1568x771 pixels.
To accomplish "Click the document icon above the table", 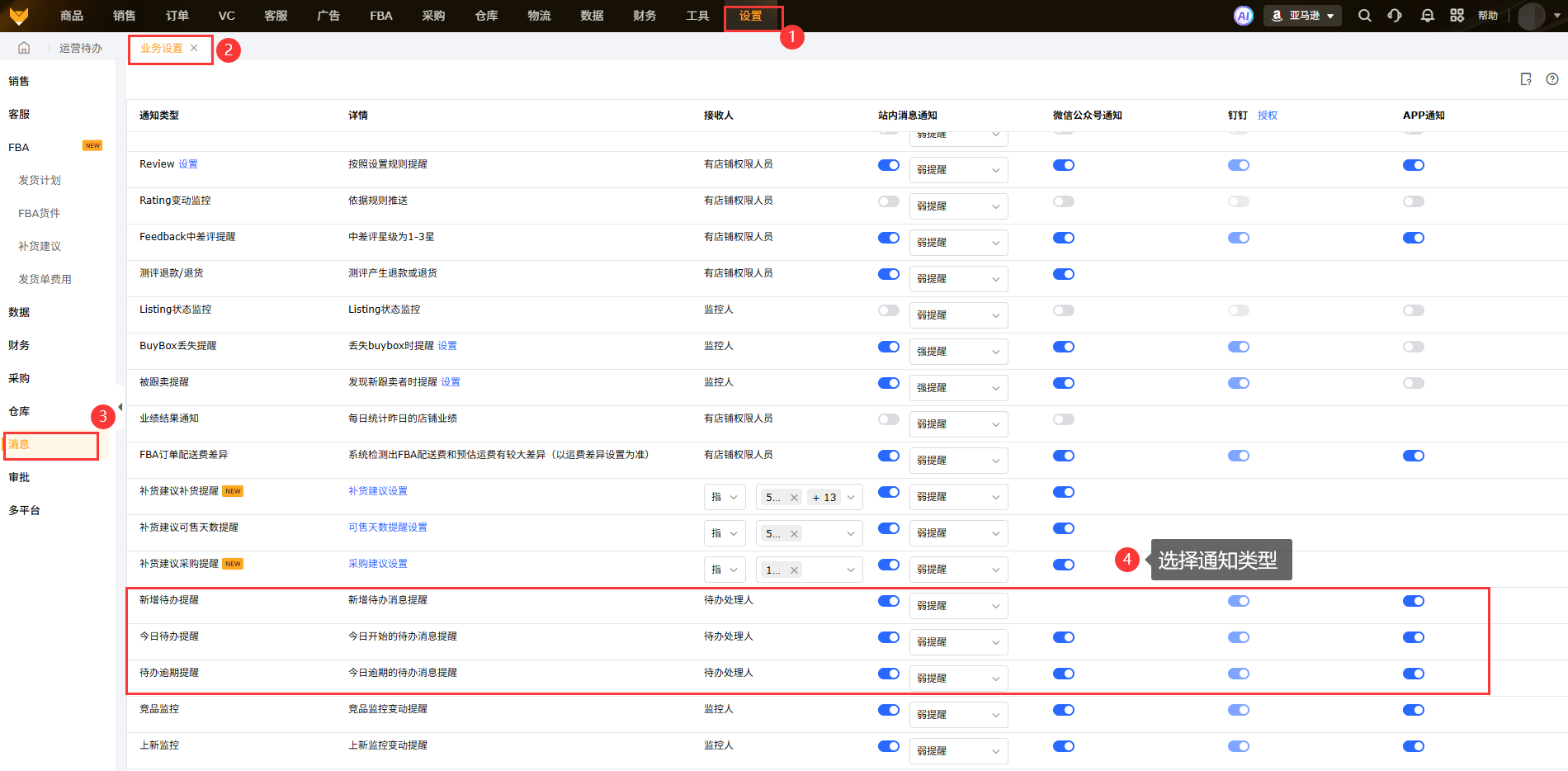I will (1526, 79).
